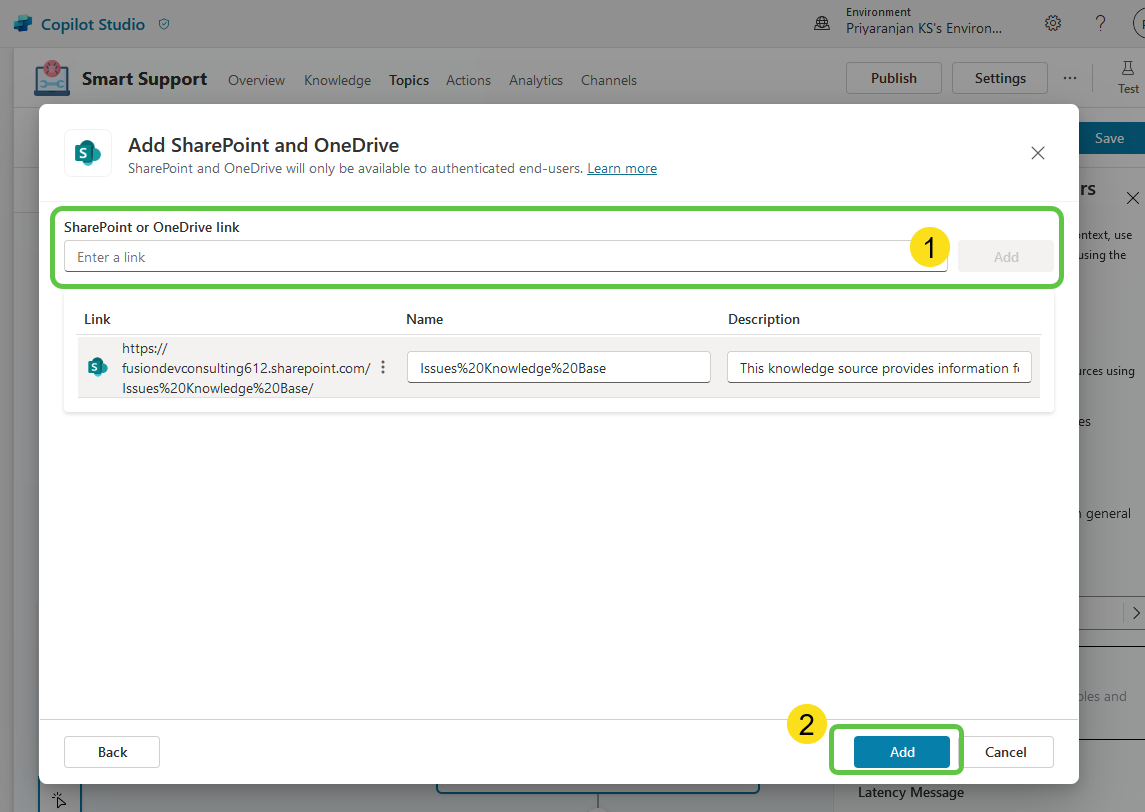Viewport: 1145px width, 812px height.
Task: Open Copilot Studio settings gear
Action: coord(1053,22)
